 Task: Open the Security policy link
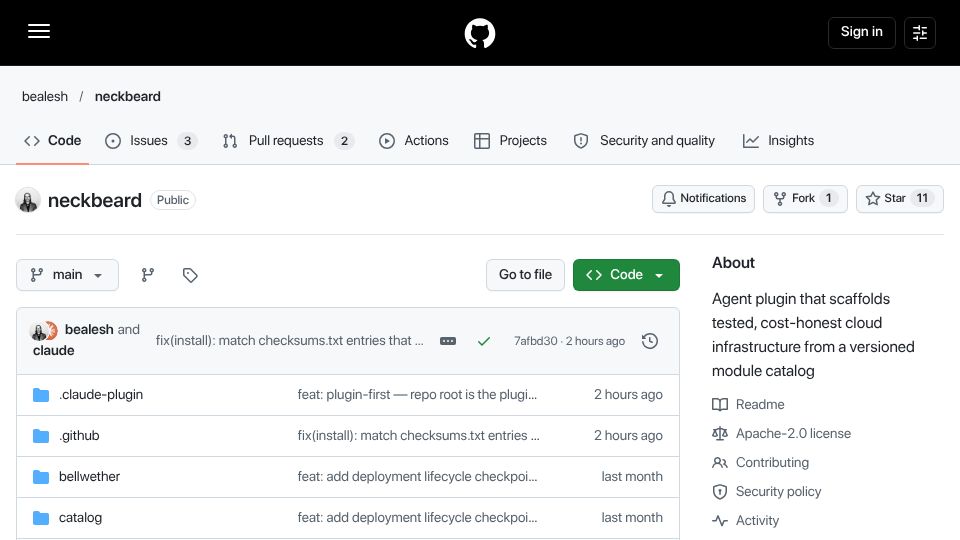pos(767,492)
